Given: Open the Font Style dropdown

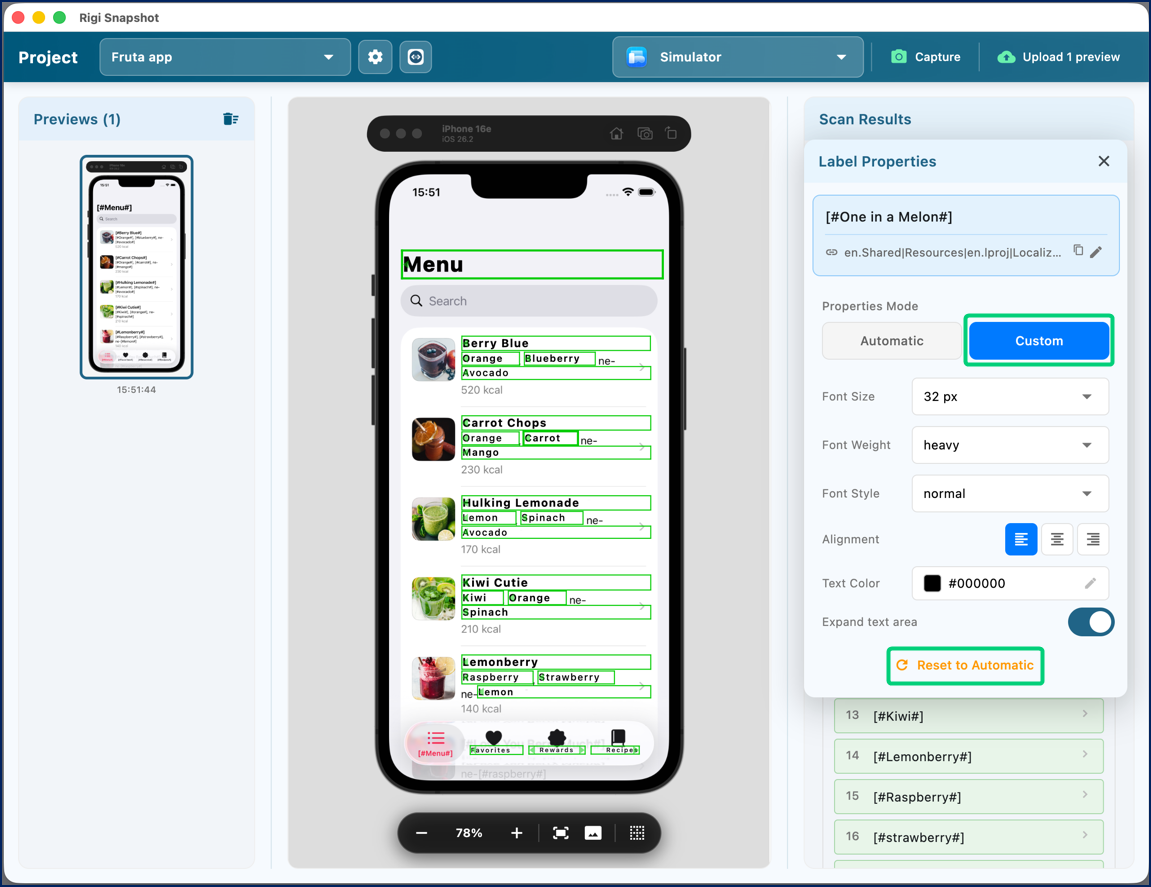Looking at the screenshot, I should click(1010, 493).
